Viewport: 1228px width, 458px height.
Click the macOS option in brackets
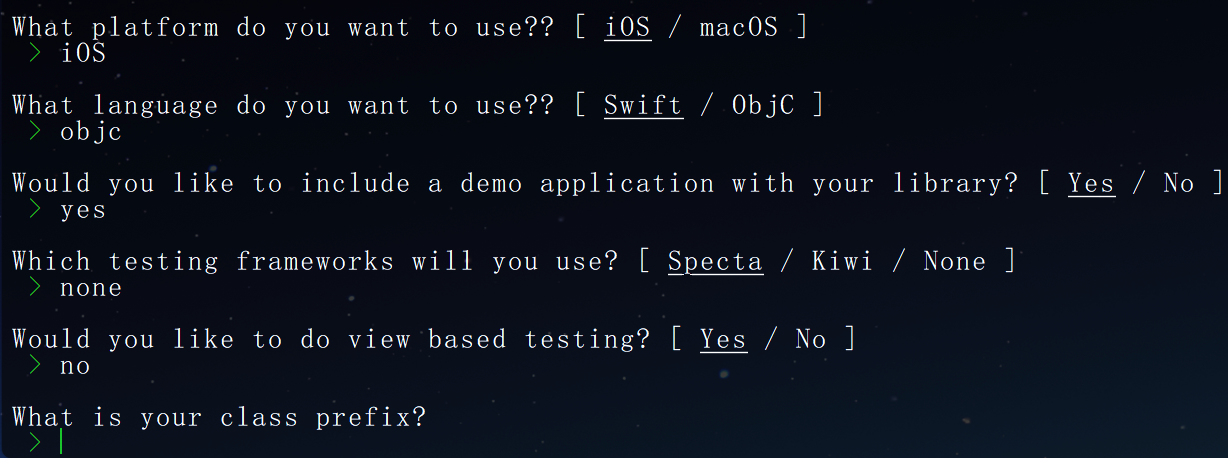[738, 27]
